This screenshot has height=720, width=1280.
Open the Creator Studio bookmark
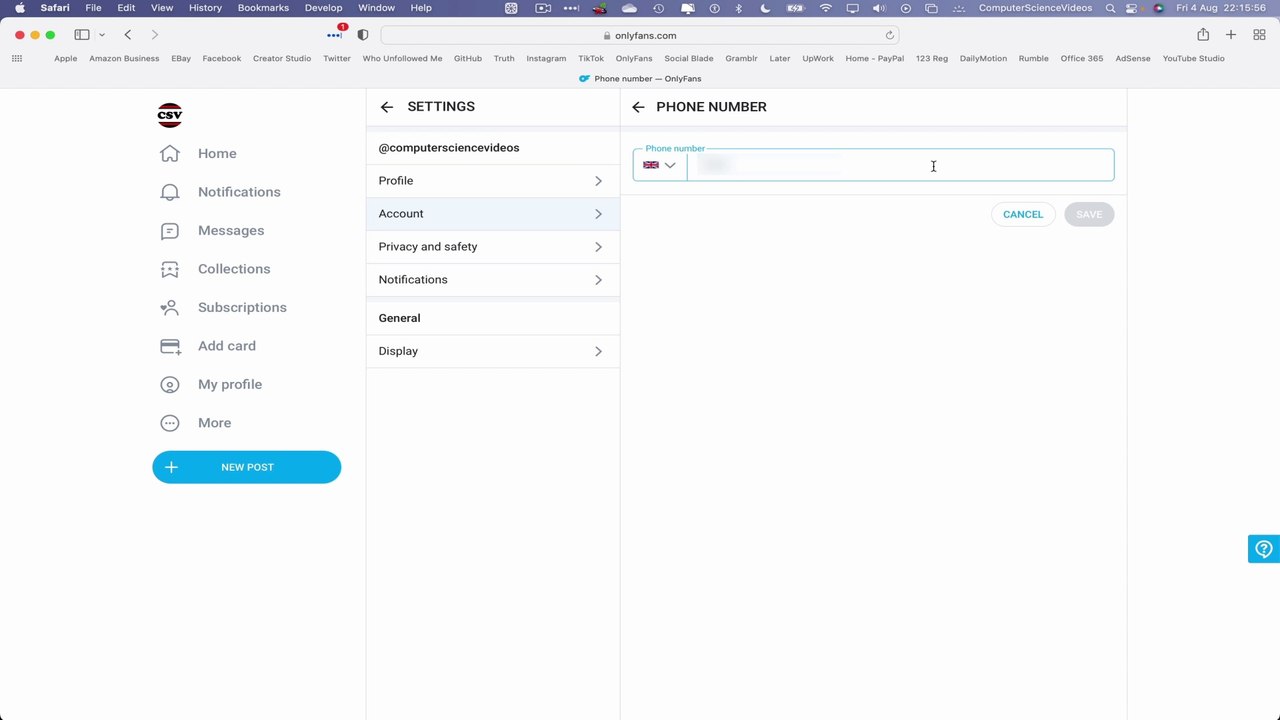(x=282, y=58)
